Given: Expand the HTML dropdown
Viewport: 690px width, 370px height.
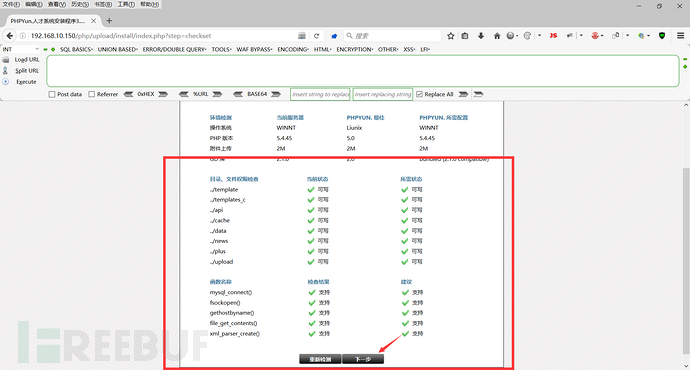Looking at the screenshot, I should [323, 49].
